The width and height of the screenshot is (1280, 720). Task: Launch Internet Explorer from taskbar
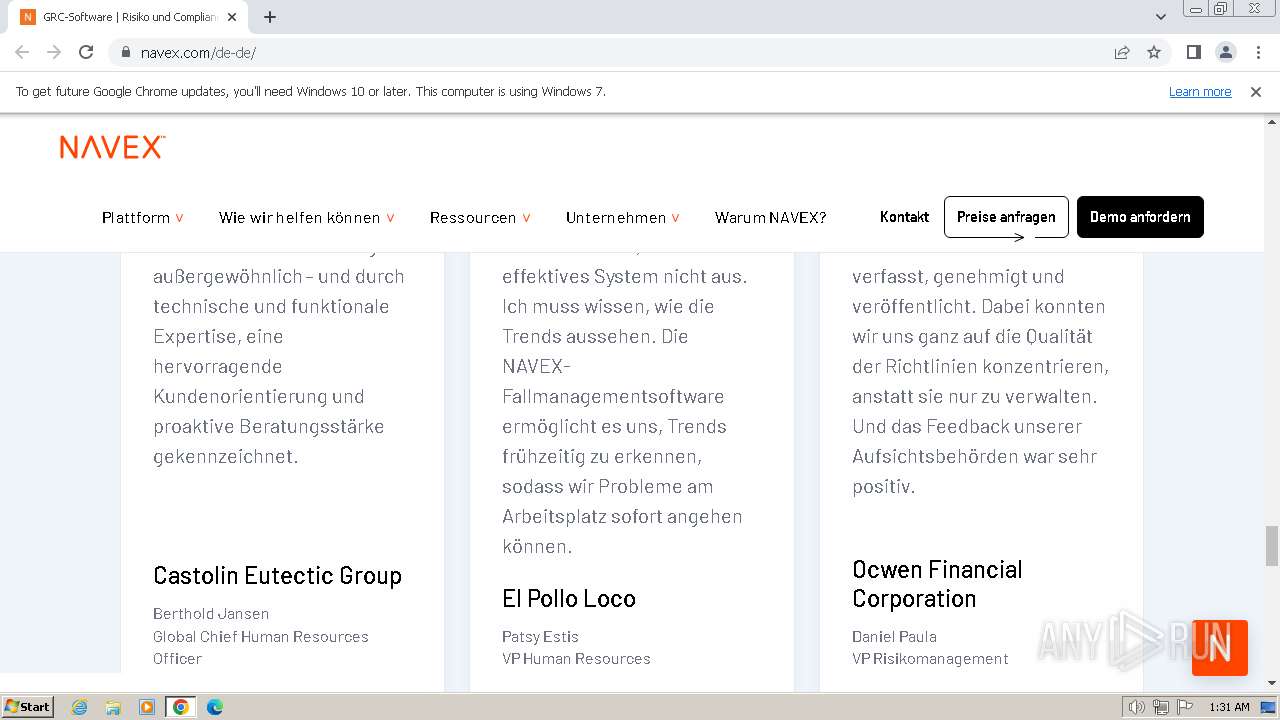[79, 707]
